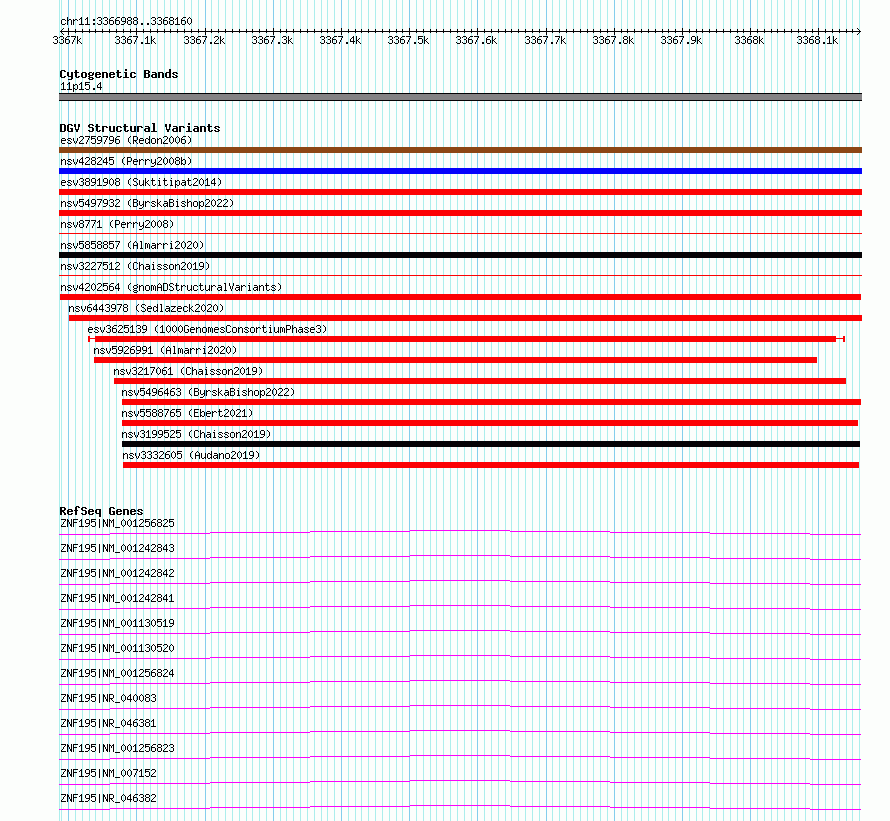Click the red esv3625139 bar with end whiskers

click(467, 339)
